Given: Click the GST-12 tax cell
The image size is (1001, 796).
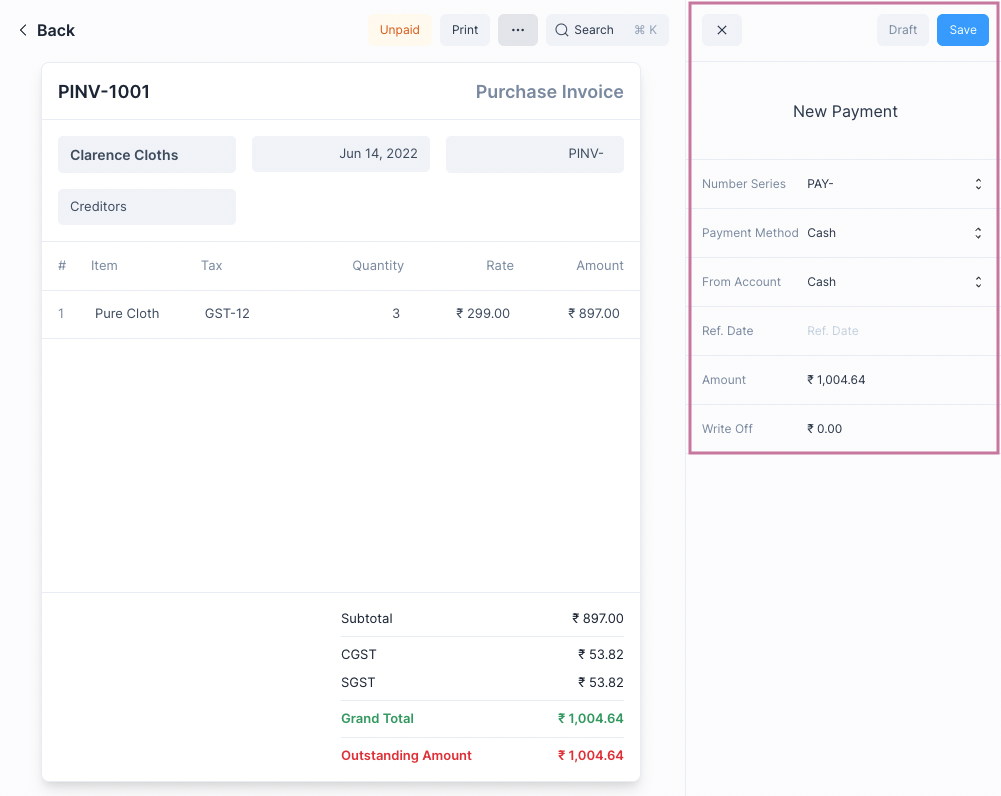Looking at the screenshot, I should pos(227,314).
